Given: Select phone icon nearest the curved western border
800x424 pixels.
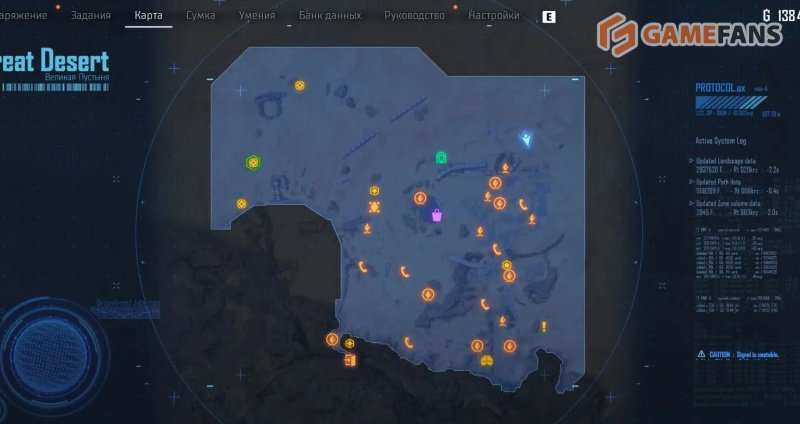Looking at the screenshot, I should click(363, 266).
